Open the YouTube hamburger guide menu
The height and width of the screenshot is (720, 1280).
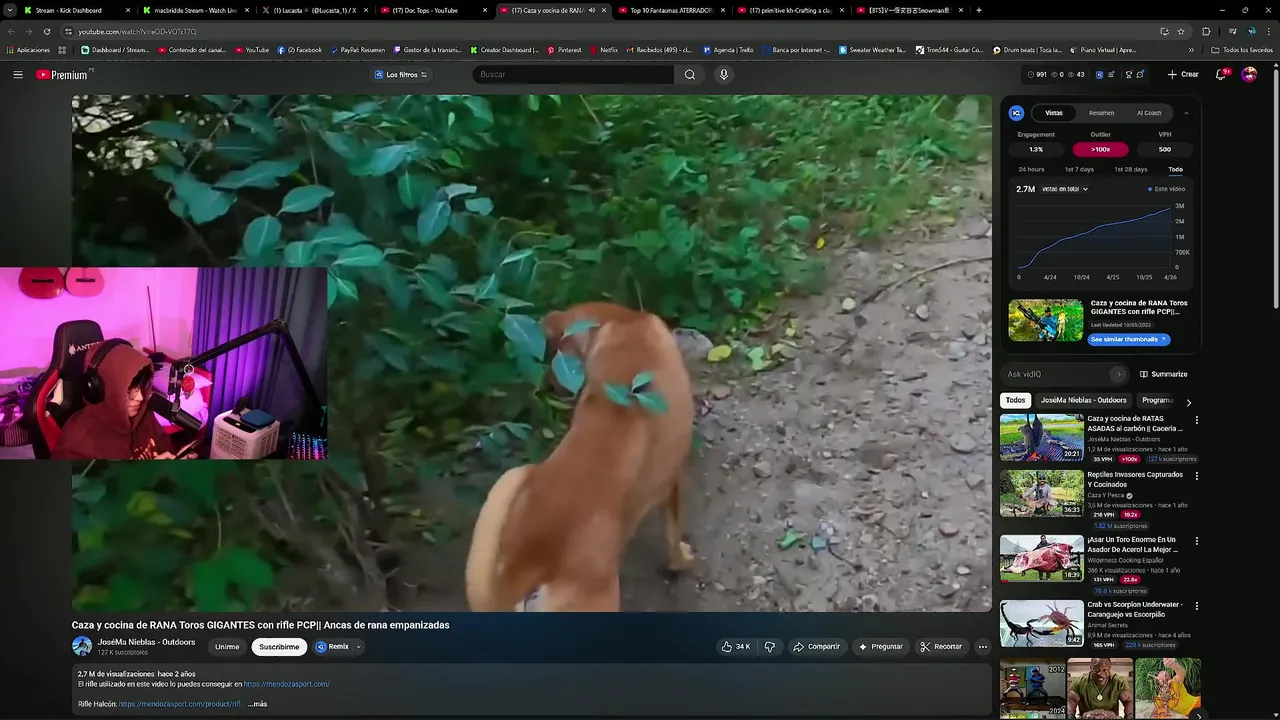pyautogui.click(x=17, y=74)
